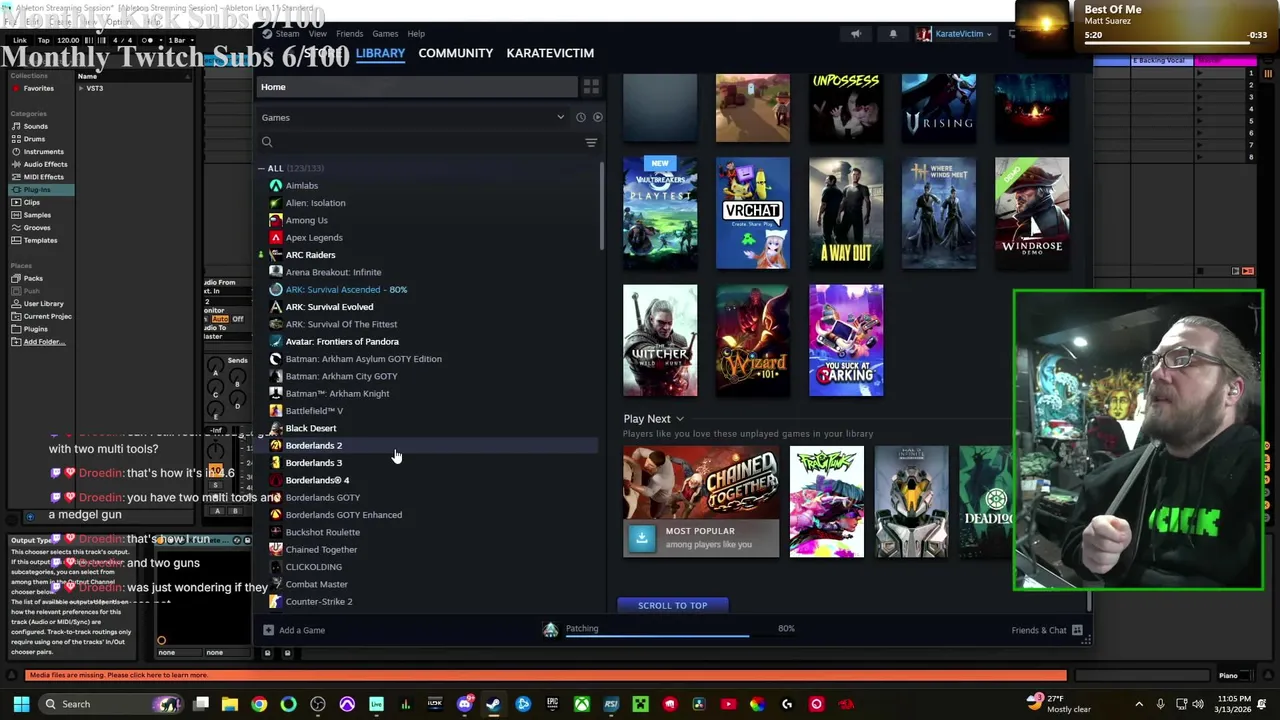Open advanced filter options in Steam library
The width and height of the screenshot is (1280, 720).
591,142
